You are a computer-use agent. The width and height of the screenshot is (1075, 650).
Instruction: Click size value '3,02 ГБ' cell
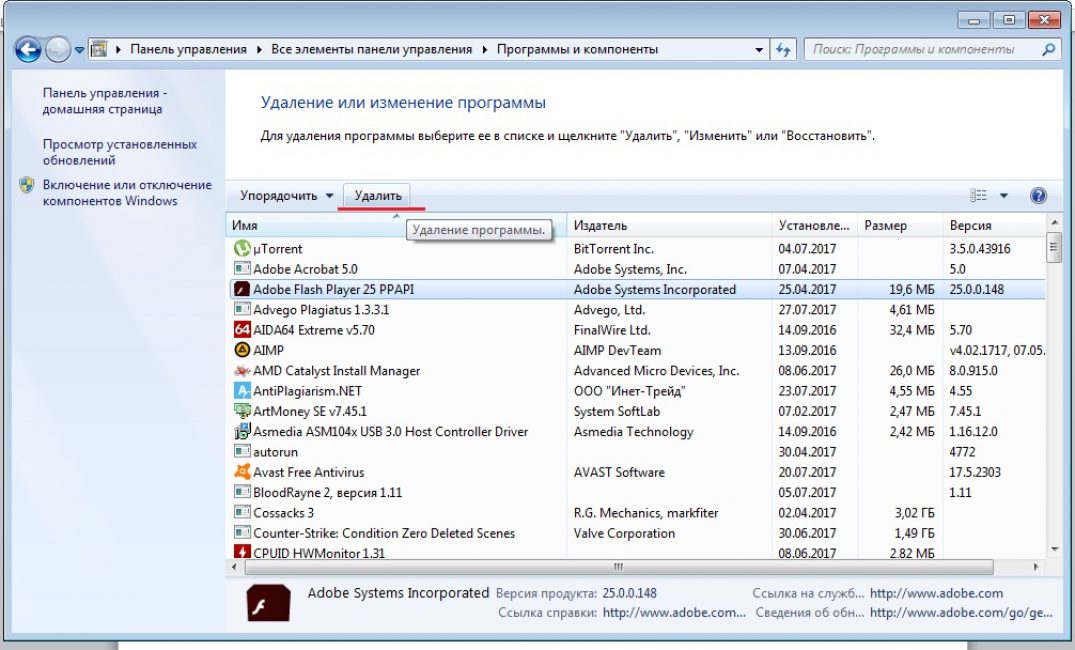coord(915,513)
